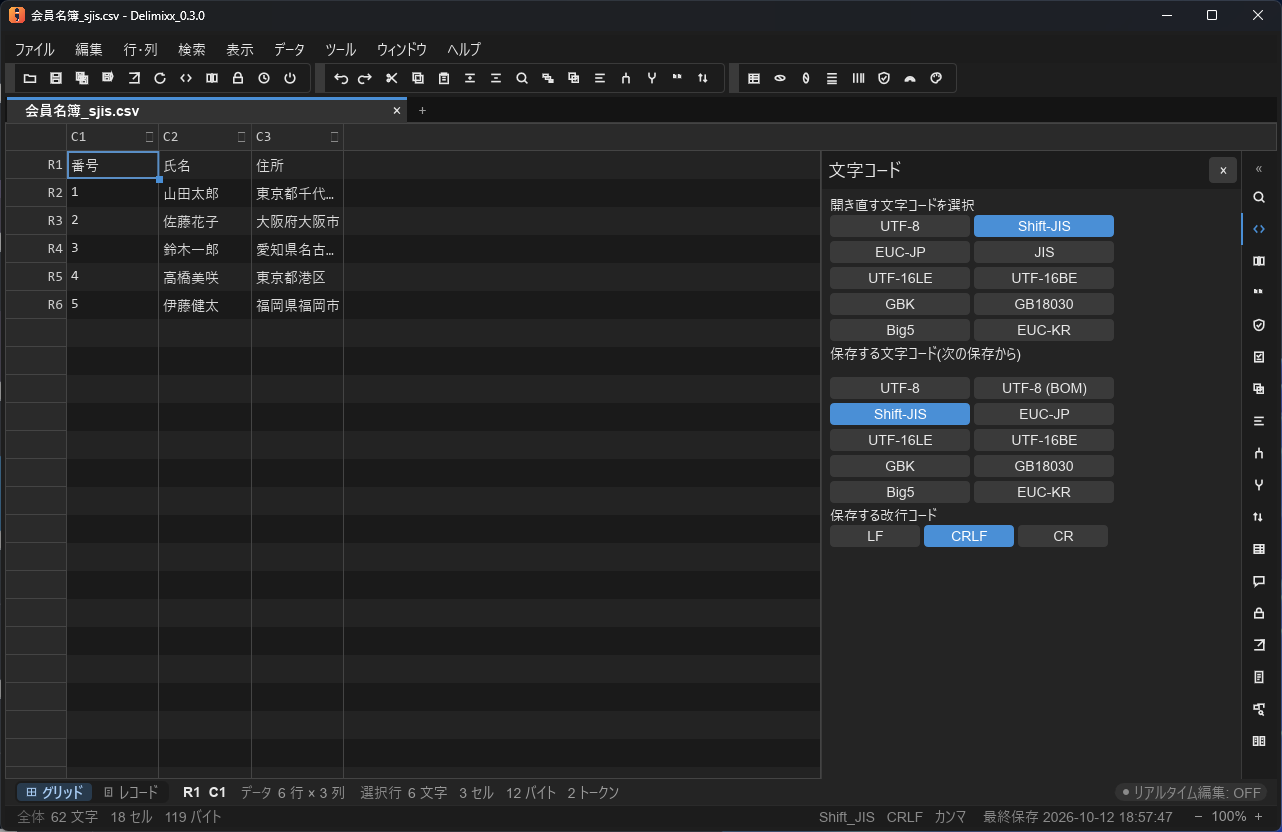Select UTF-8 (BOM) as save encoding
The height and width of the screenshot is (832, 1282).
(1044, 388)
